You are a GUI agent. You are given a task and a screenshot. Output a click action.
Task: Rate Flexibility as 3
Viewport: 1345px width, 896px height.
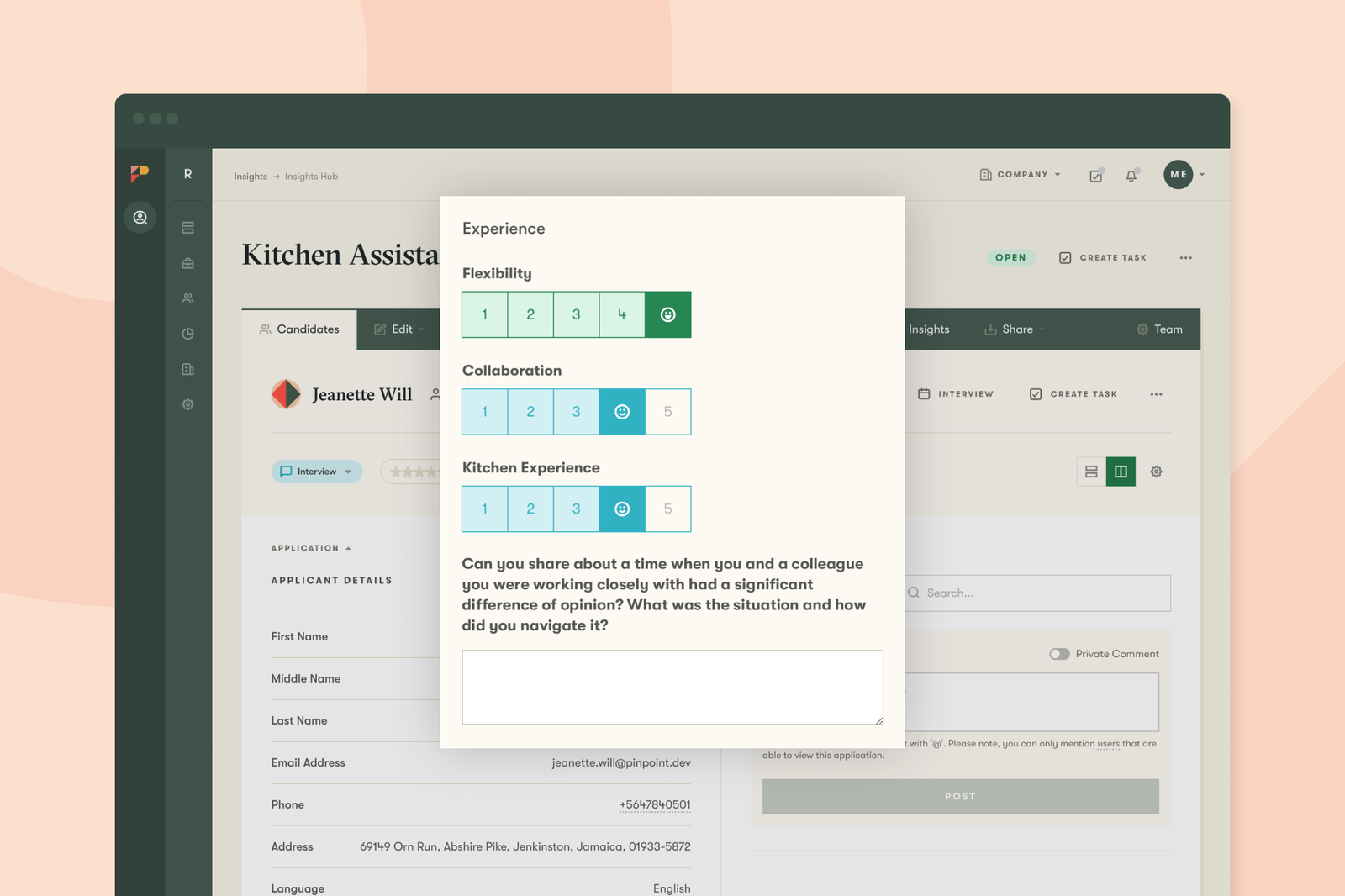point(576,314)
